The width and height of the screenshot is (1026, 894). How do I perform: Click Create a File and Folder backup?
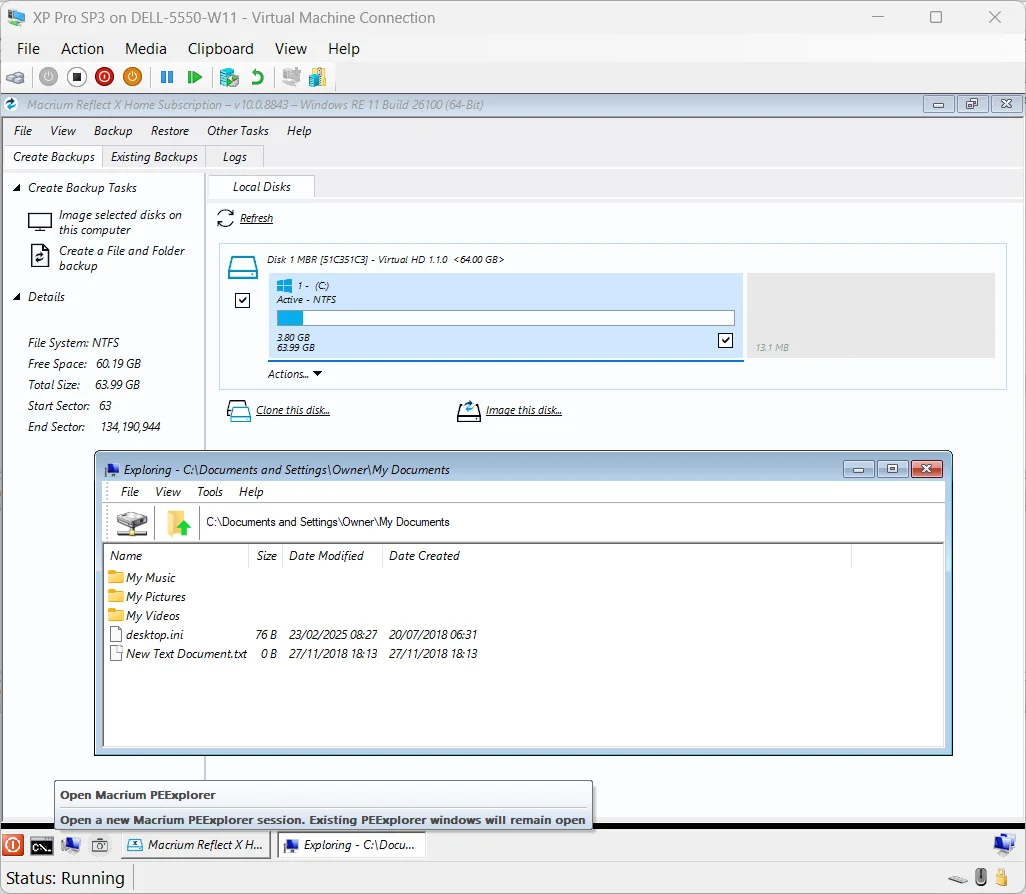click(122, 259)
